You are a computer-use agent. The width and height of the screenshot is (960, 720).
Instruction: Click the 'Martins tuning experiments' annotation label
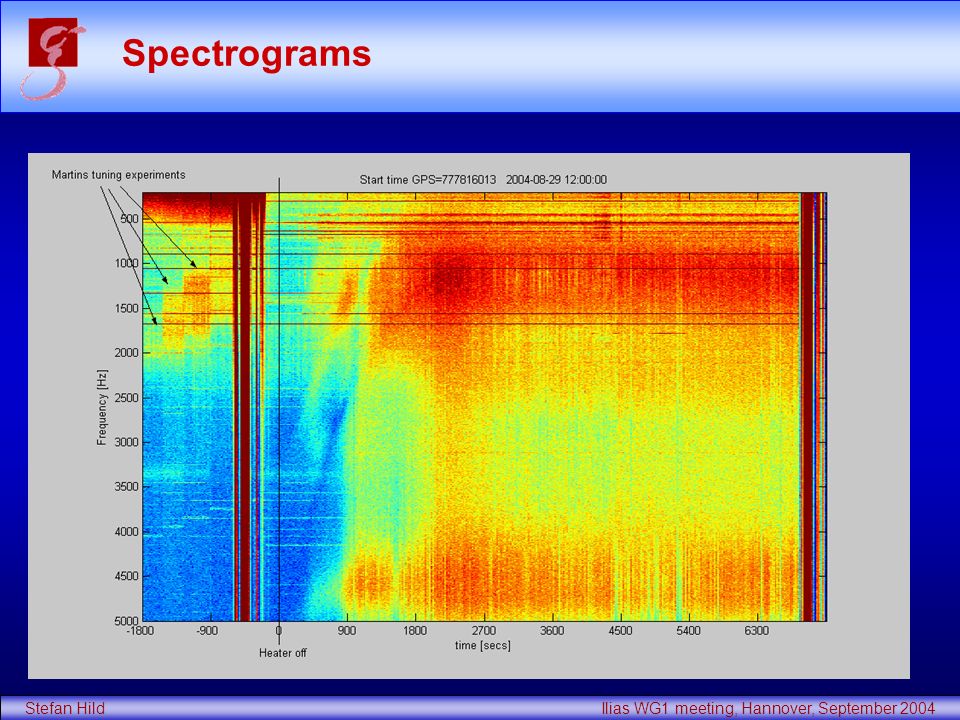pyautogui.click(x=118, y=175)
